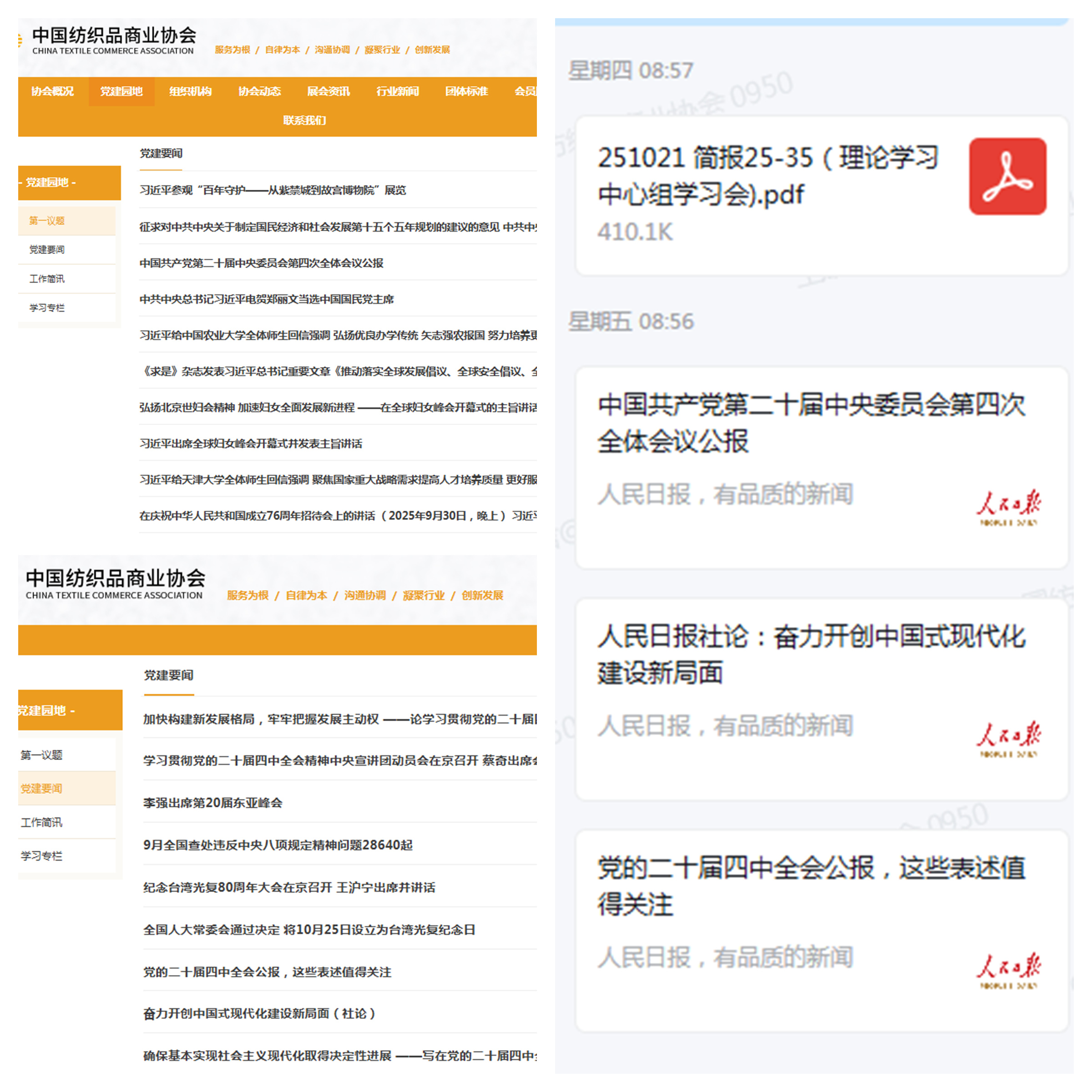
Task: Open the red PDF file icon
Action: pos(1007,177)
